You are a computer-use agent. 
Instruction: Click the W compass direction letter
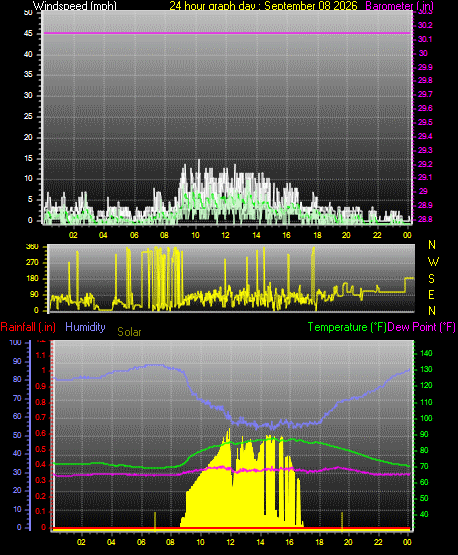pyautogui.click(x=433, y=262)
